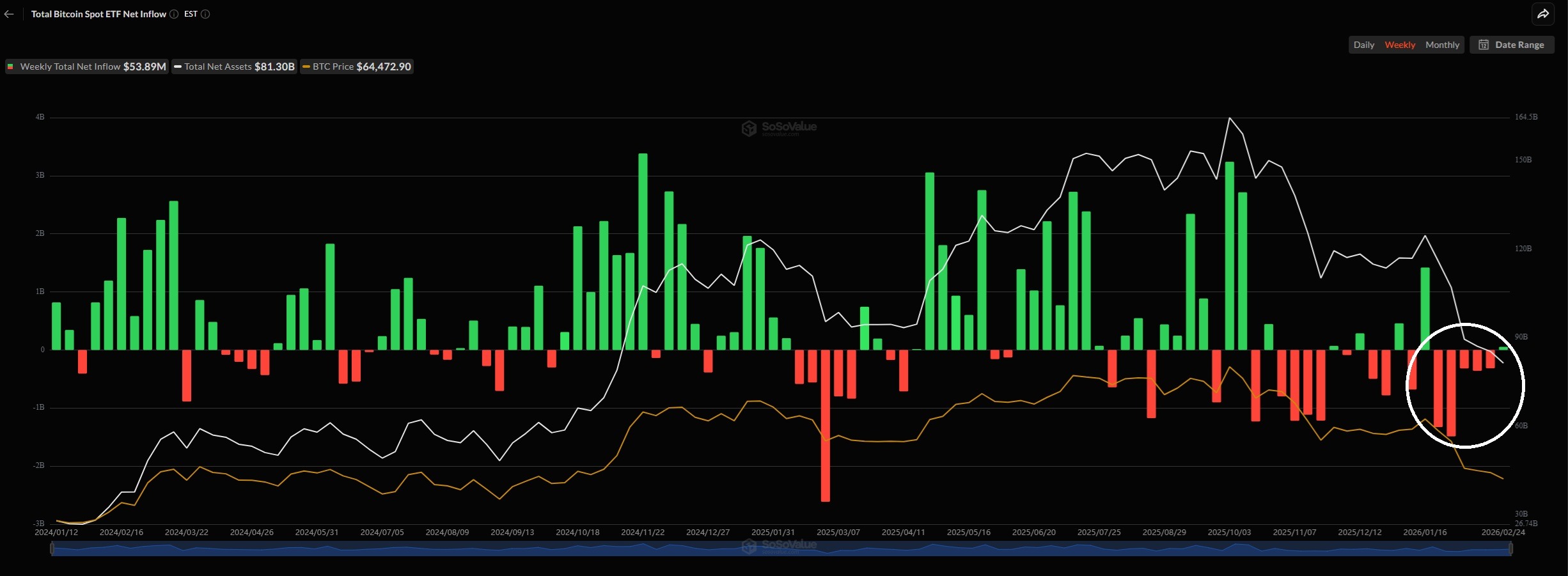Click the back arrow icon
Screen dimensions: 1568x576
[9, 14]
